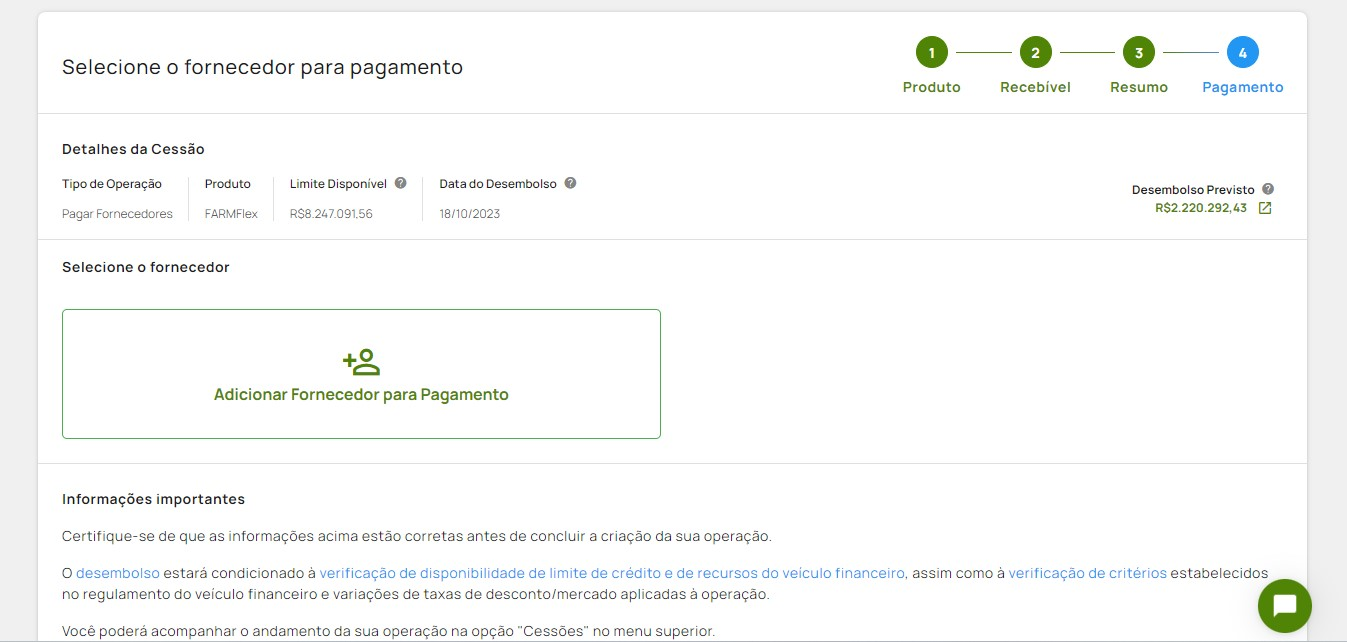This screenshot has height=642, width=1347.
Task: Open the "verificação de critérios" link
Action: point(1087,573)
